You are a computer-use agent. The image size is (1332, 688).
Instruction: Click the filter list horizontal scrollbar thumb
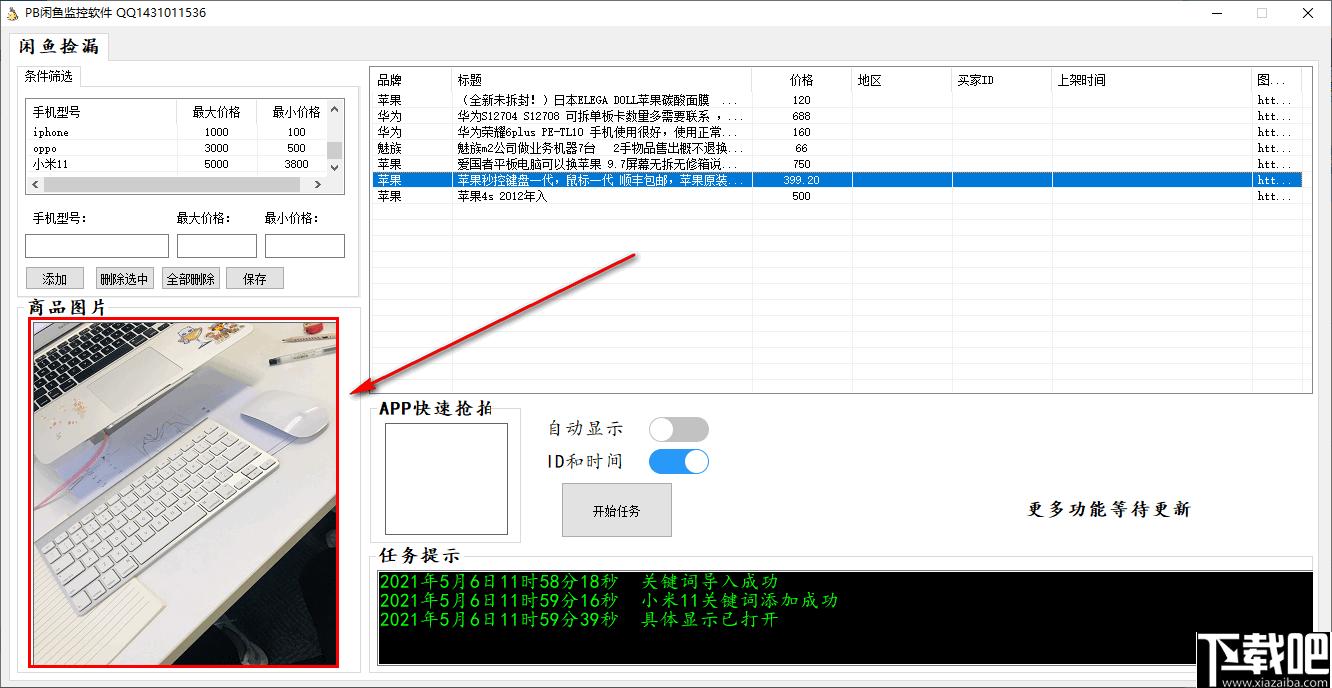pyautogui.click(x=172, y=185)
